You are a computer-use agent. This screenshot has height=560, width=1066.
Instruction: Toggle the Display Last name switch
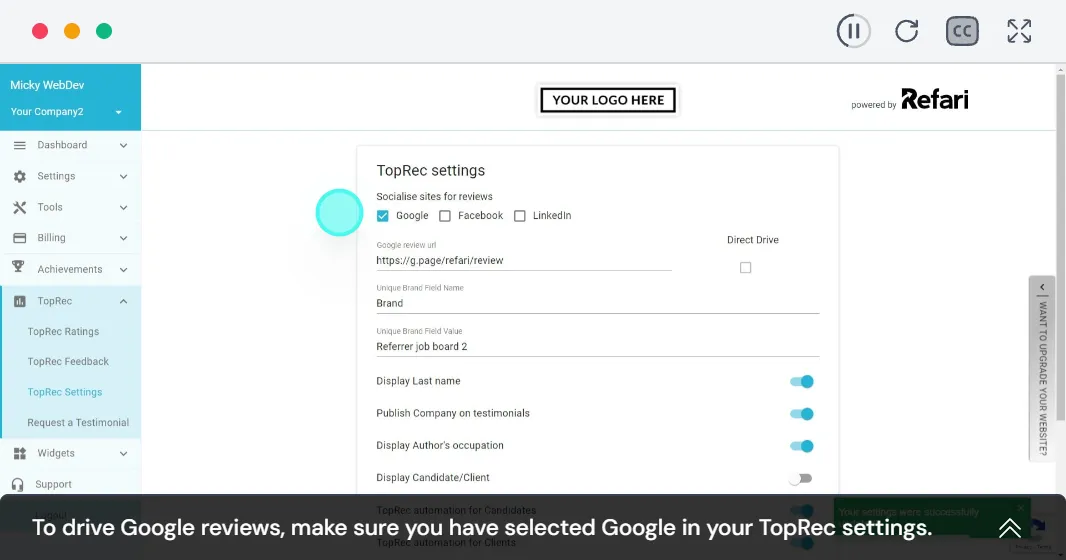click(802, 381)
